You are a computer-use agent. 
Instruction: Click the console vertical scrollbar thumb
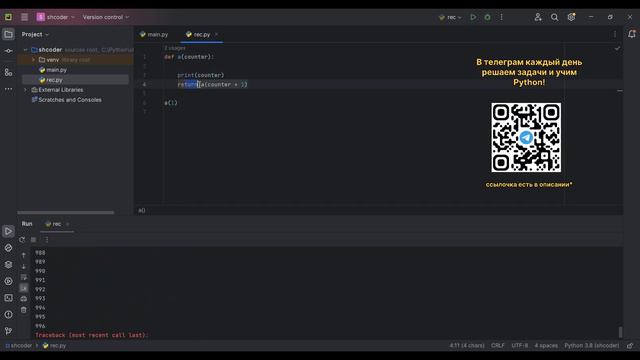tap(620, 332)
